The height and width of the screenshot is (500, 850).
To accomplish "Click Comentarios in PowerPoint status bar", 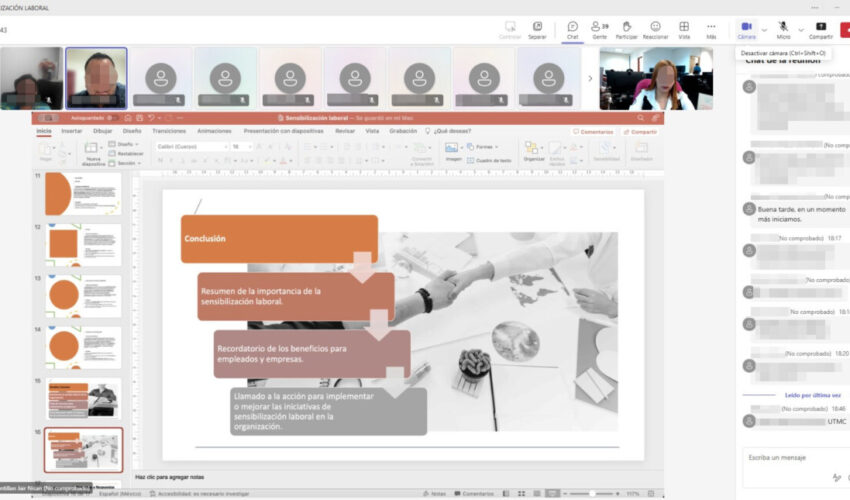I will tap(474, 493).
